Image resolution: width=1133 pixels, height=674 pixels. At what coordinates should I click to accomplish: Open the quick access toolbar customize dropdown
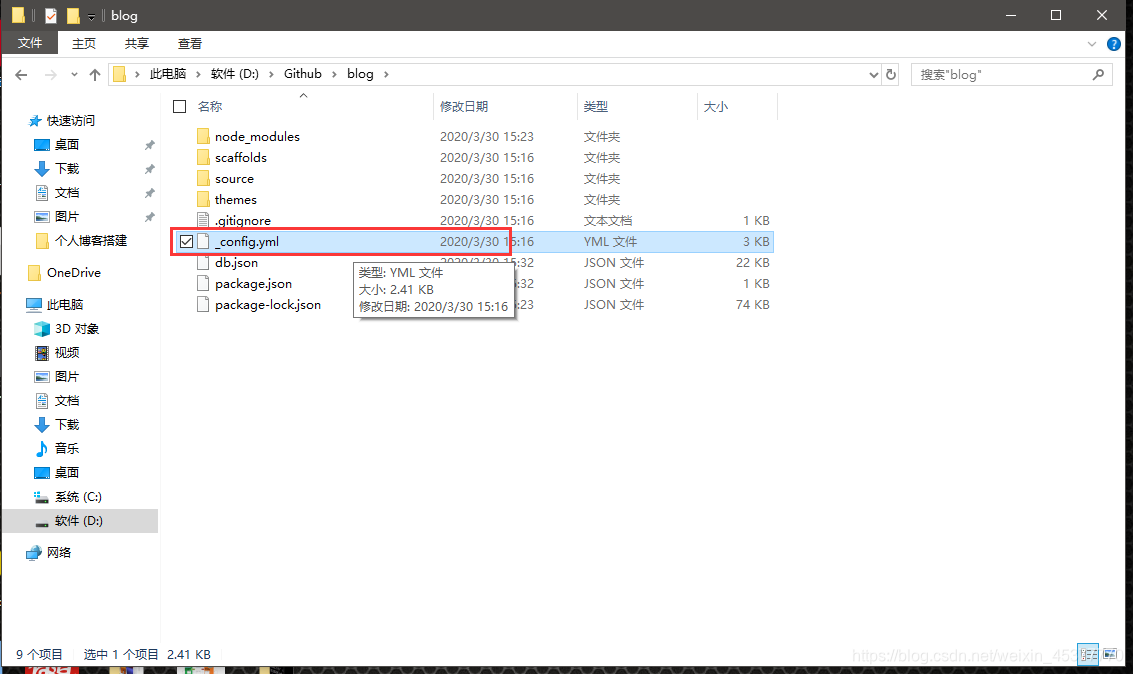(x=91, y=17)
